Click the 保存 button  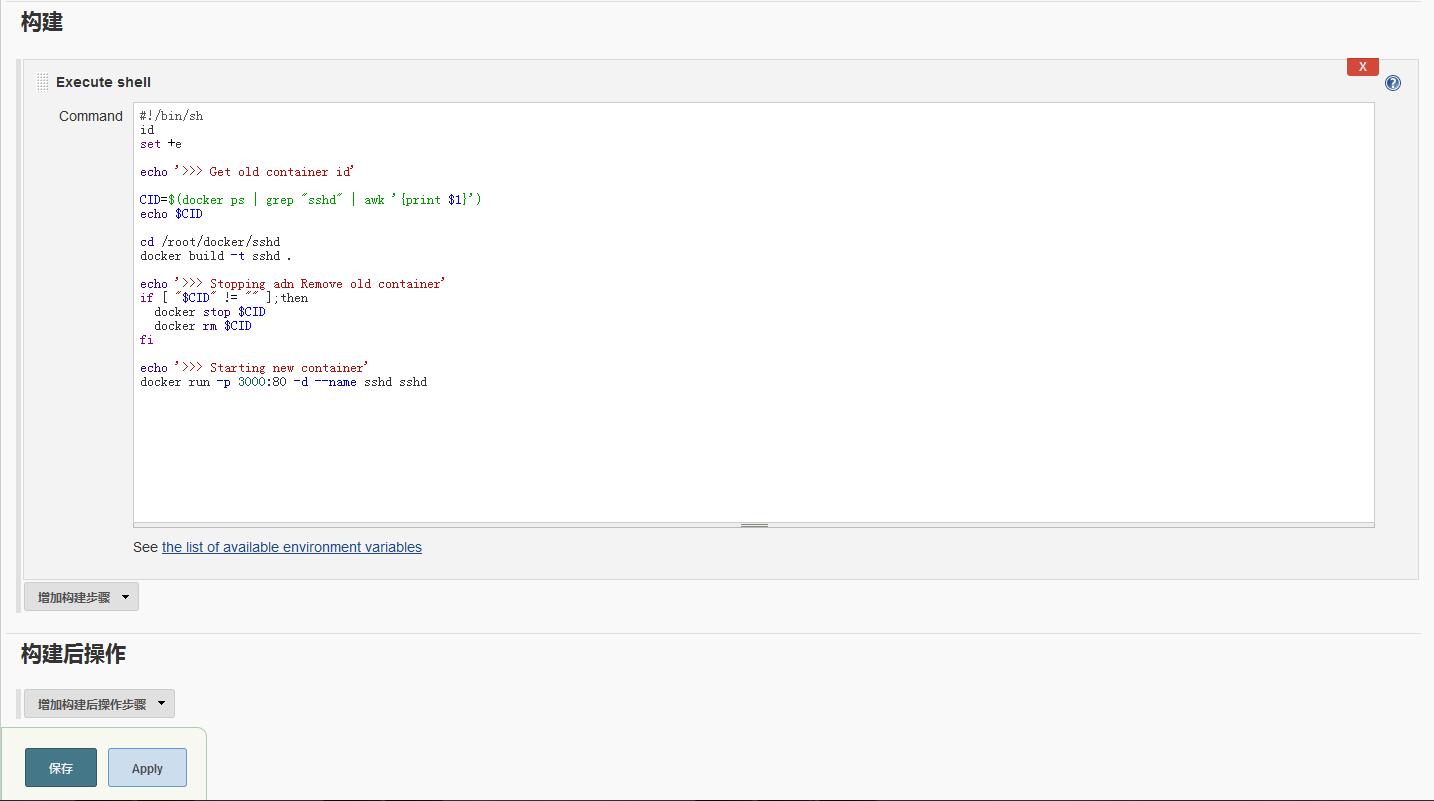click(x=61, y=768)
